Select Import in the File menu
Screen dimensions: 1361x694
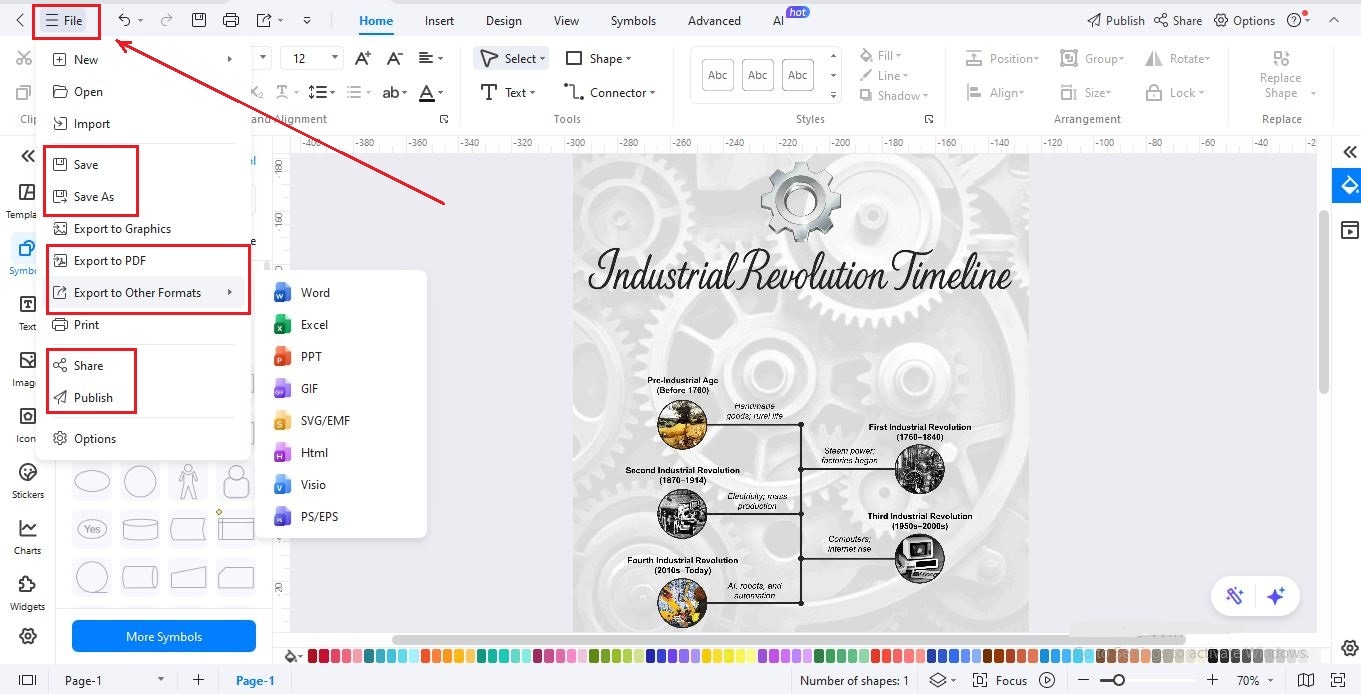(x=143, y=123)
